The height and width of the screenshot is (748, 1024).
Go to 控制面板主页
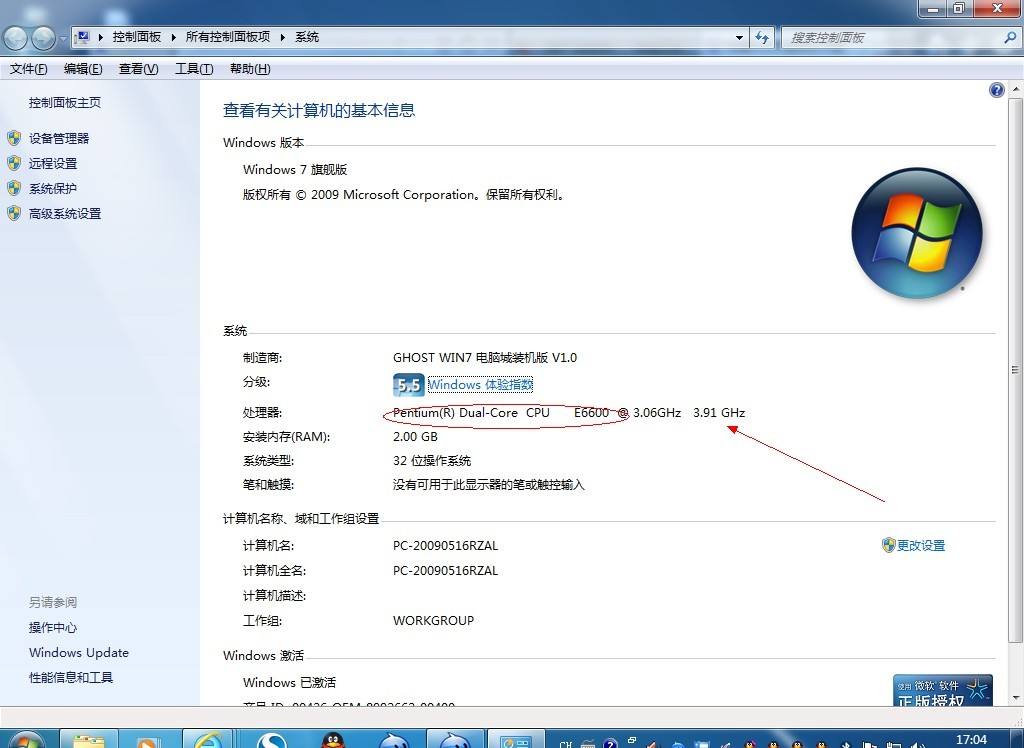[x=65, y=103]
